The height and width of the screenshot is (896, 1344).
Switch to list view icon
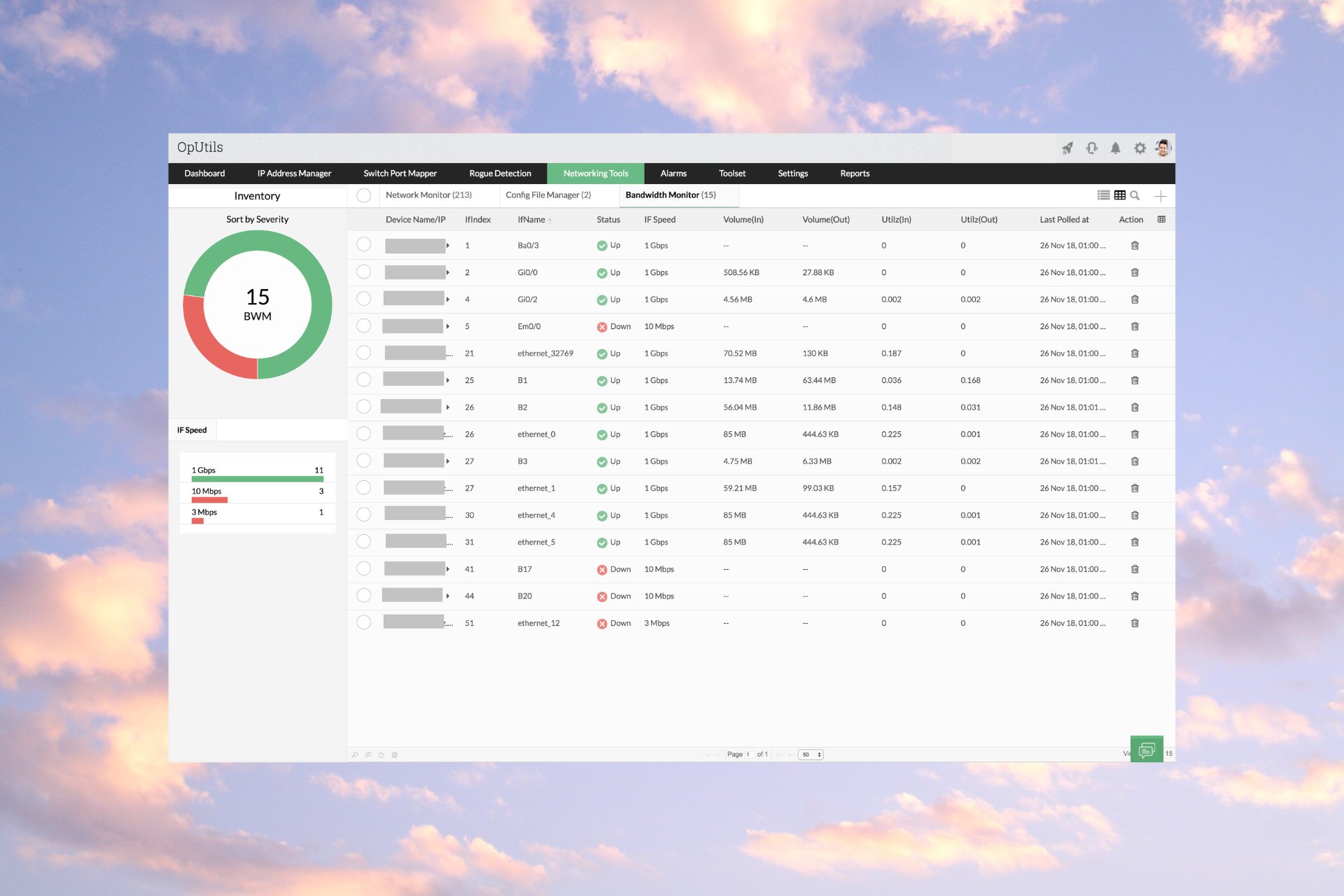point(1104,195)
